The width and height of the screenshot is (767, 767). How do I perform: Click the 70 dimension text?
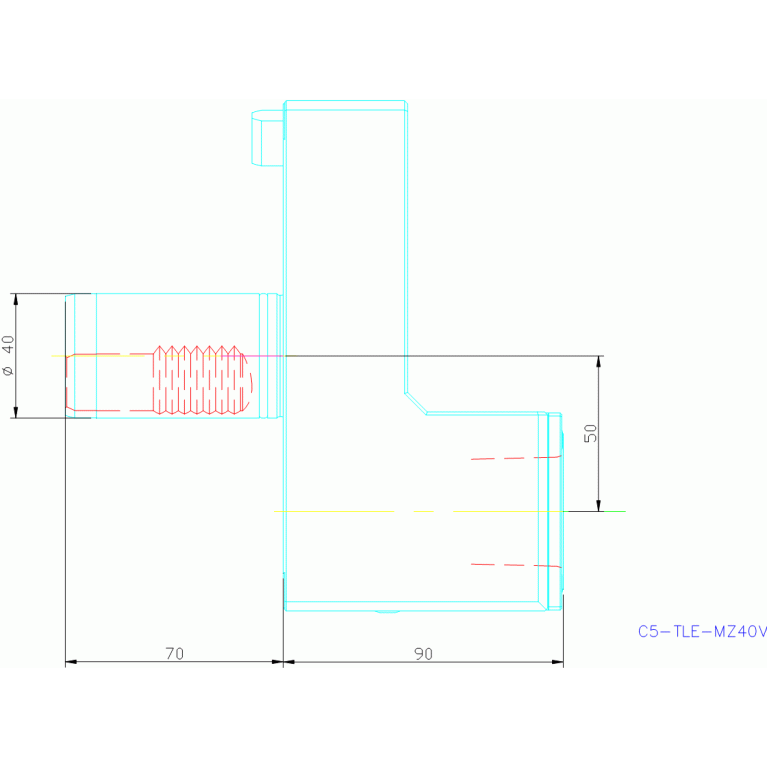[174, 654]
